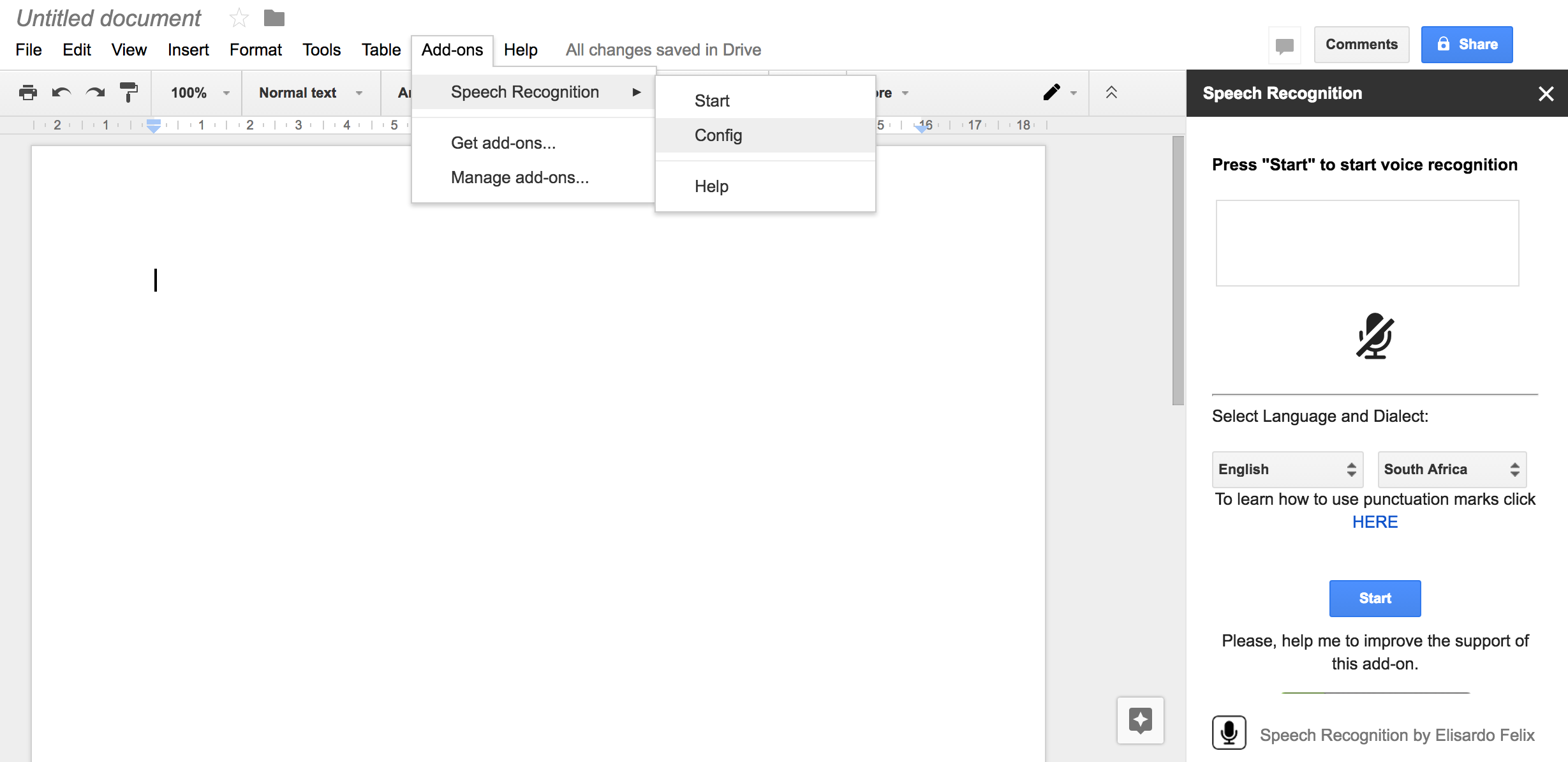Image resolution: width=1568 pixels, height=762 pixels.
Task: Open the South Africa dialect dropdown
Action: point(1451,469)
